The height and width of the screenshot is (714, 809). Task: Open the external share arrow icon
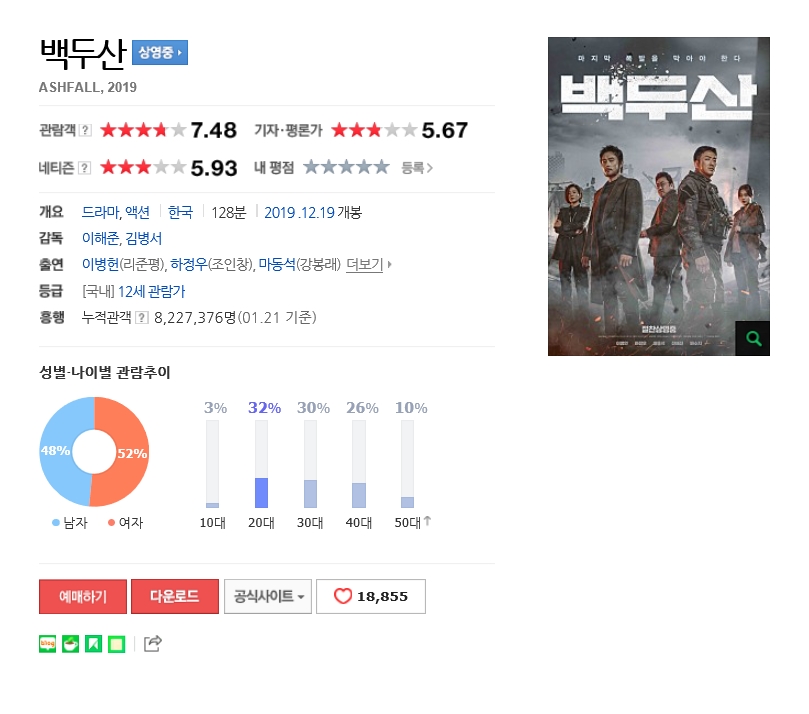pyautogui.click(x=152, y=644)
